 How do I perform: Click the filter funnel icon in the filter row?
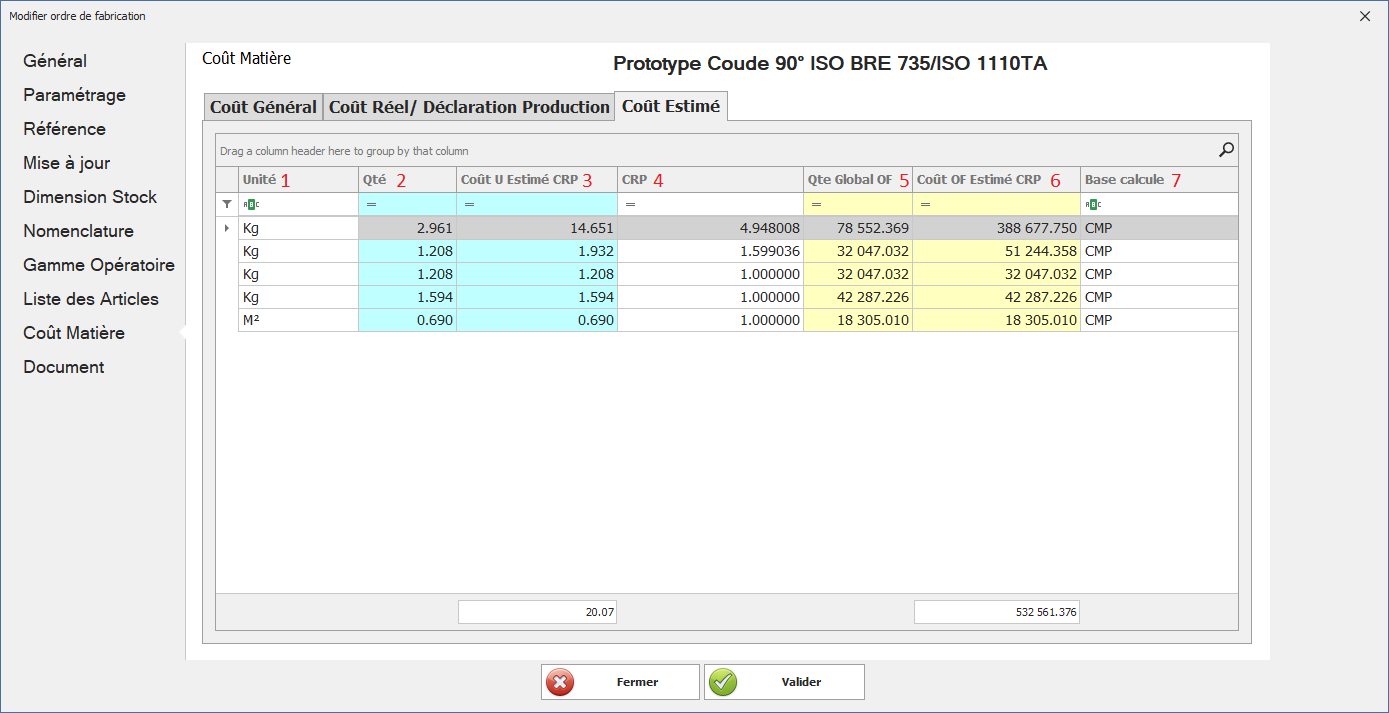point(227,204)
